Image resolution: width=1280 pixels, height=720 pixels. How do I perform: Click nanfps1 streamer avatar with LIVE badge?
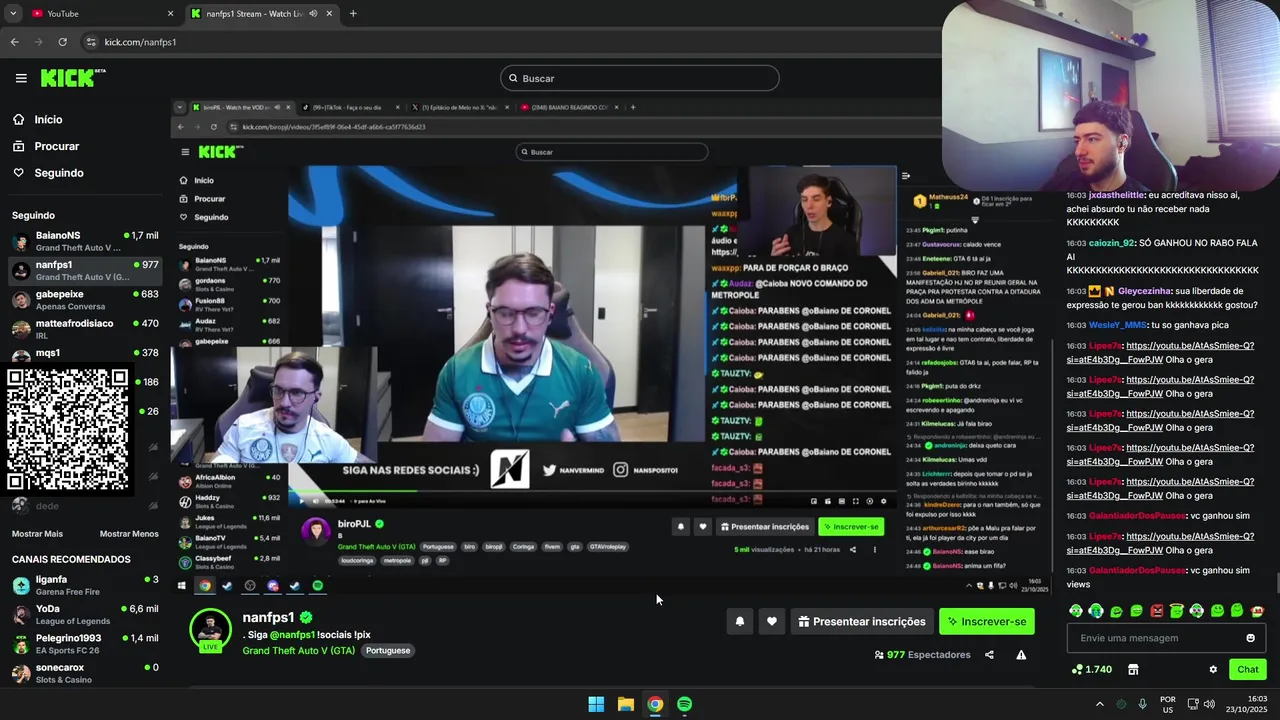tap(210, 630)
